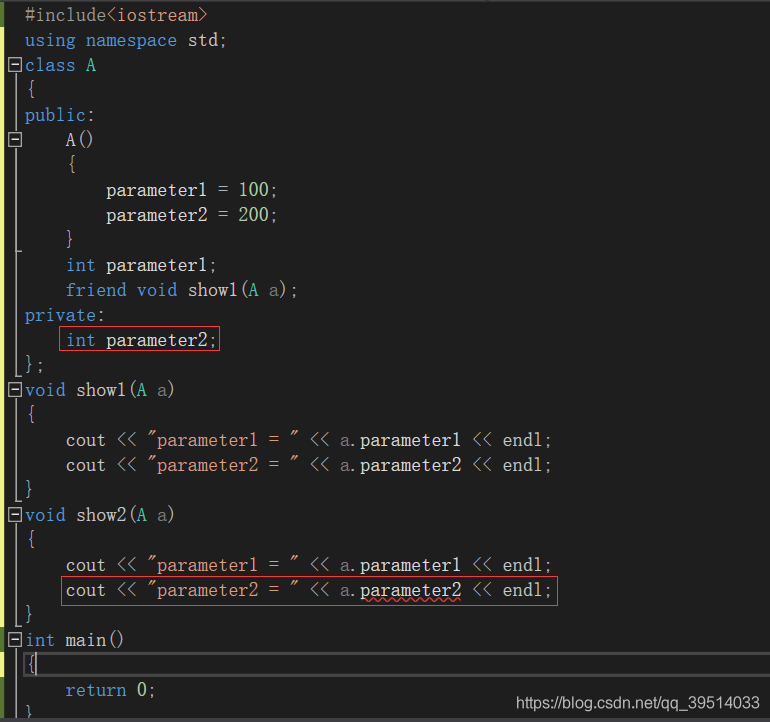Click underlined a.parameter2 error in show2

coord(400,590)
